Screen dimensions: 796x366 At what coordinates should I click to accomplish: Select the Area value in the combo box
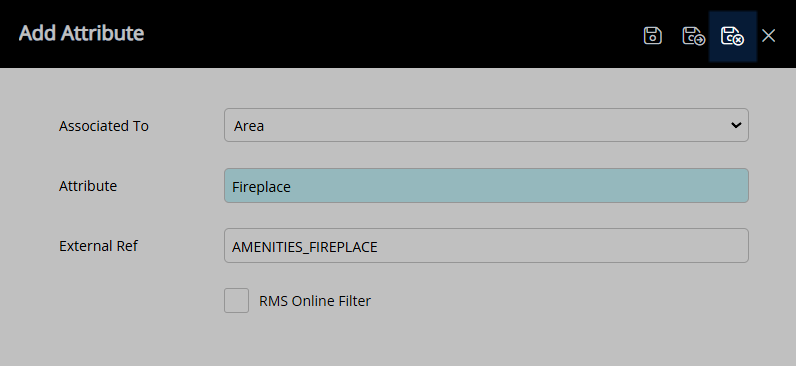coord(249,126)
